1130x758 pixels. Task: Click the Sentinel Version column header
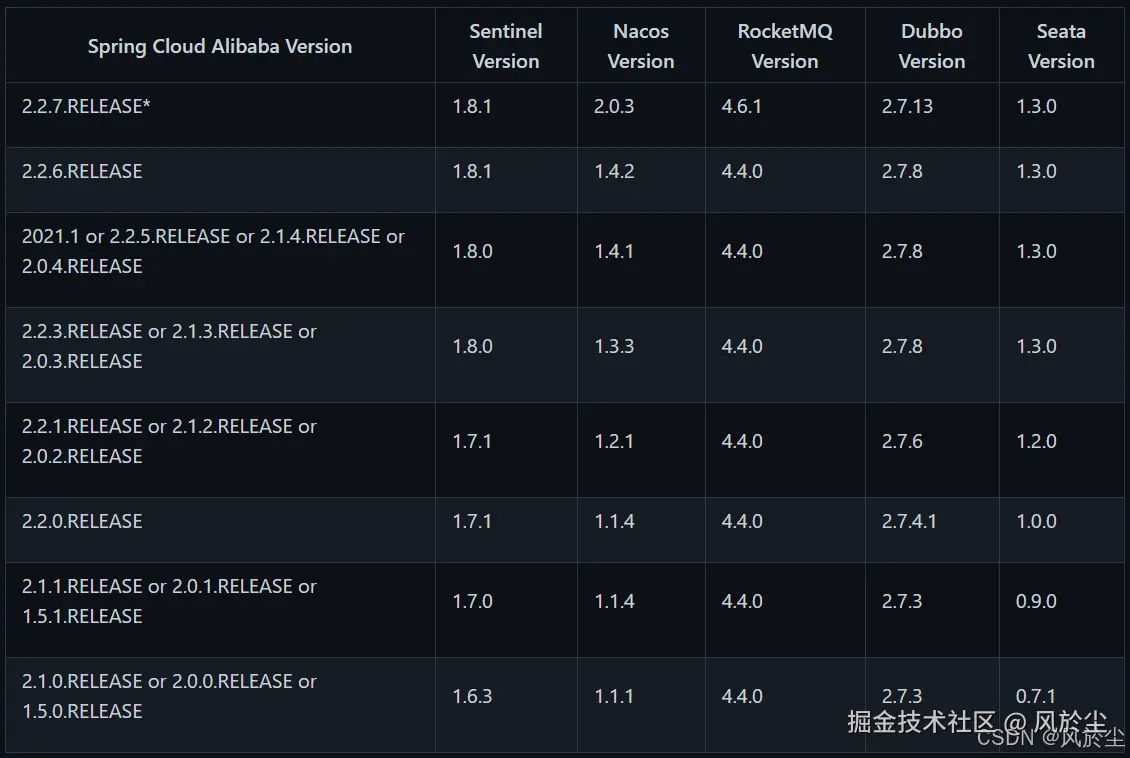point(506,46)
